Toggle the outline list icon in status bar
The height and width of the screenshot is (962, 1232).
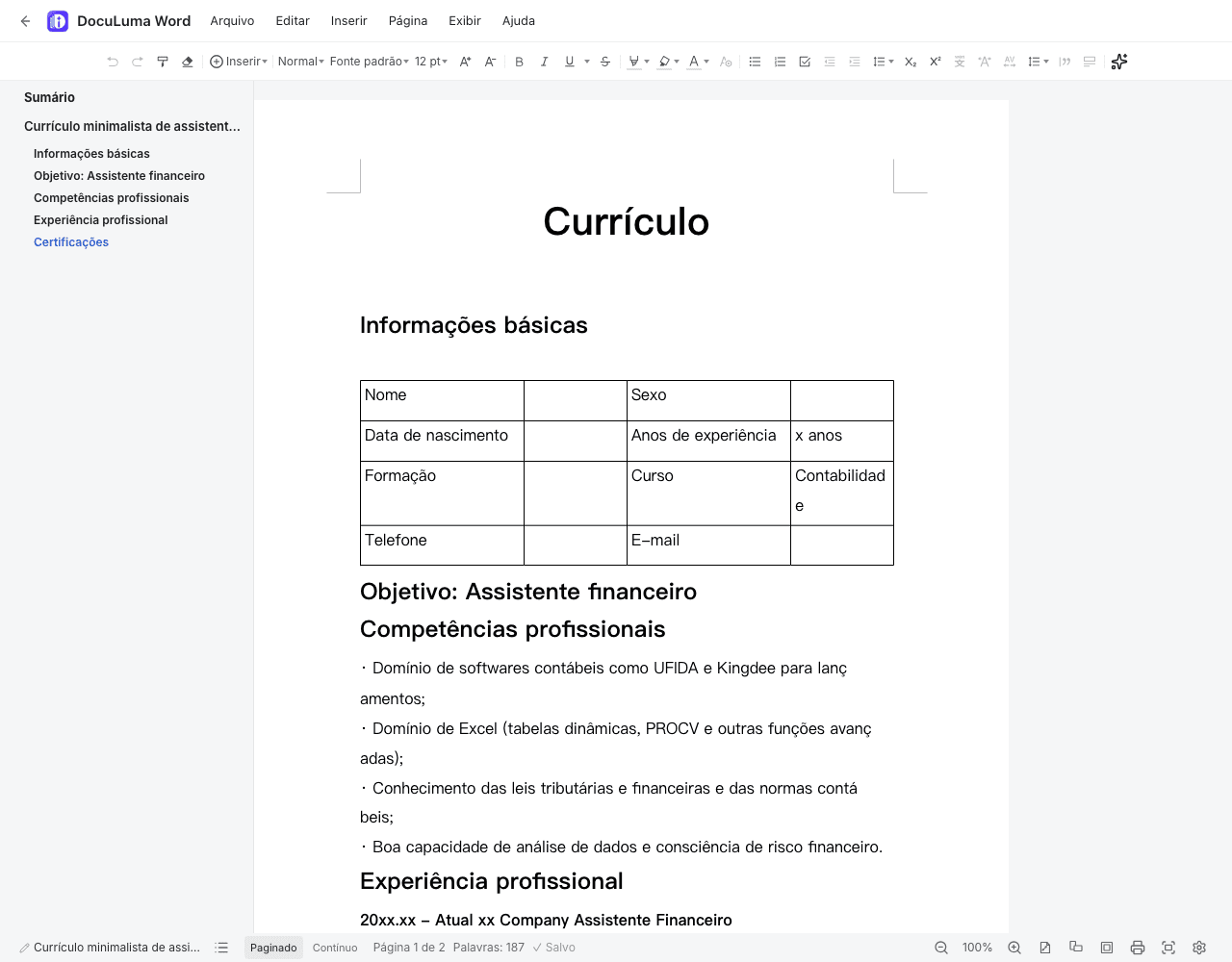click(x=221, y=948)
